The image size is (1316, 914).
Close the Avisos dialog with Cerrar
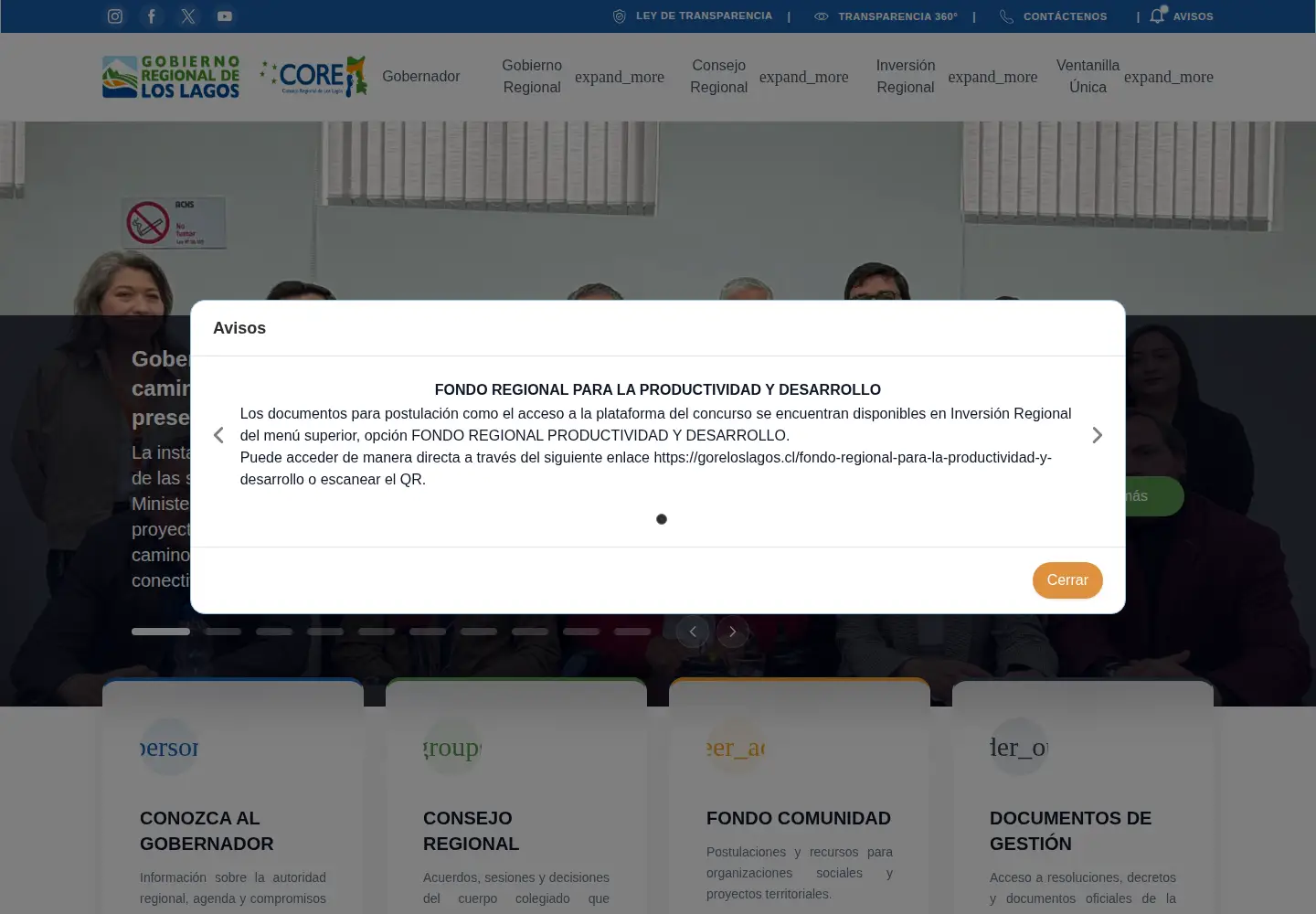[1067, 580]
